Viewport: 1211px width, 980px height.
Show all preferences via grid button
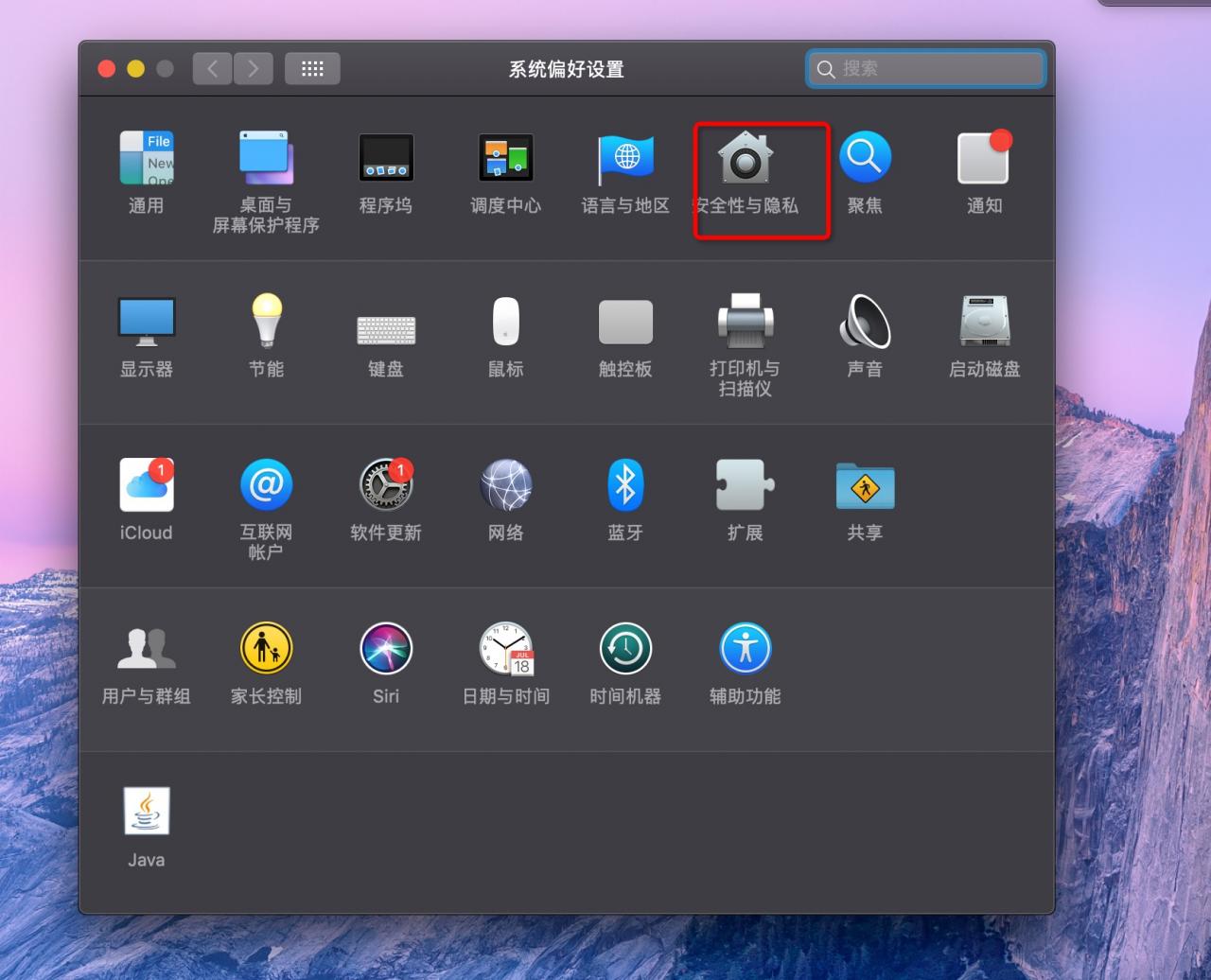(312, 67)
